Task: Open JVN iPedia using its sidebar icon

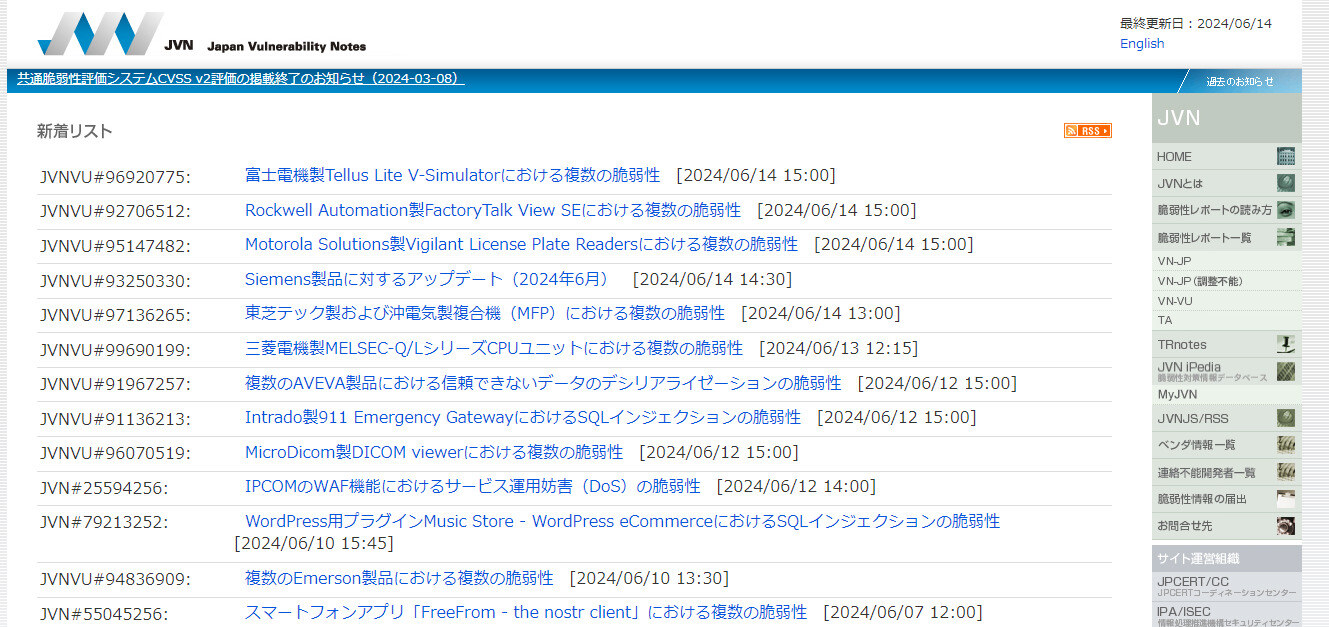Action: (x=1286, y=371)
